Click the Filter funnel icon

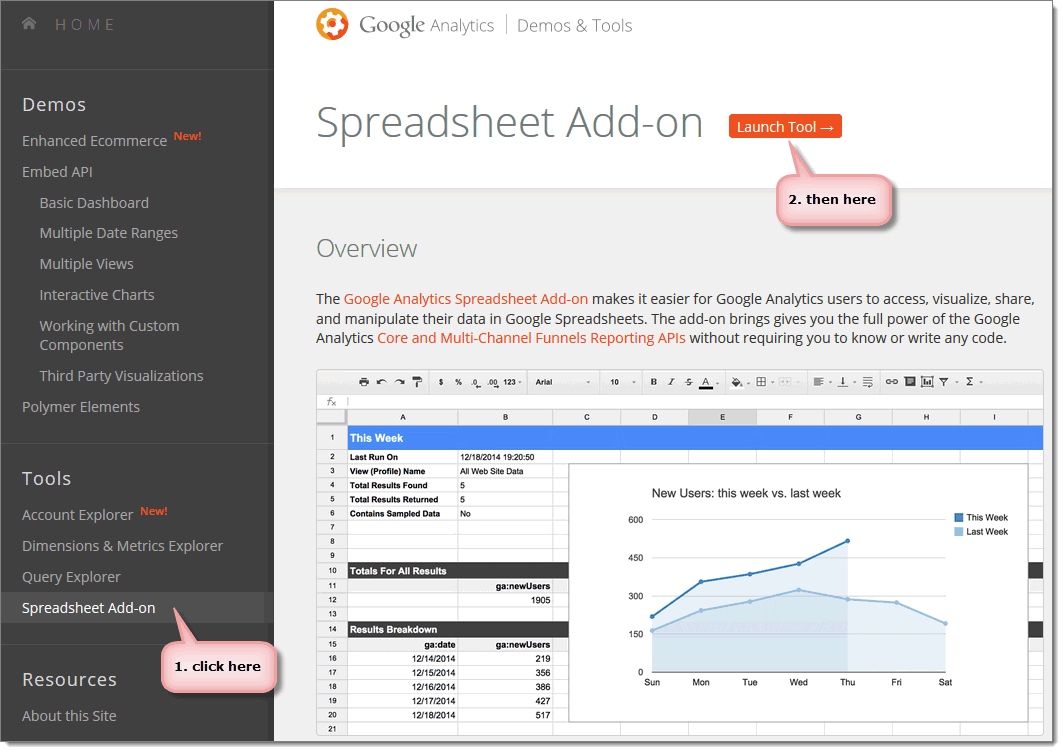pos(944,382)
